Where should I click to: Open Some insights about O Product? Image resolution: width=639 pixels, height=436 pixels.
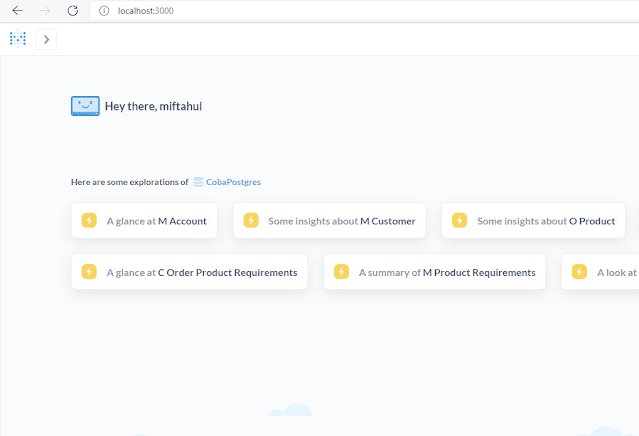tap(533, 220)
